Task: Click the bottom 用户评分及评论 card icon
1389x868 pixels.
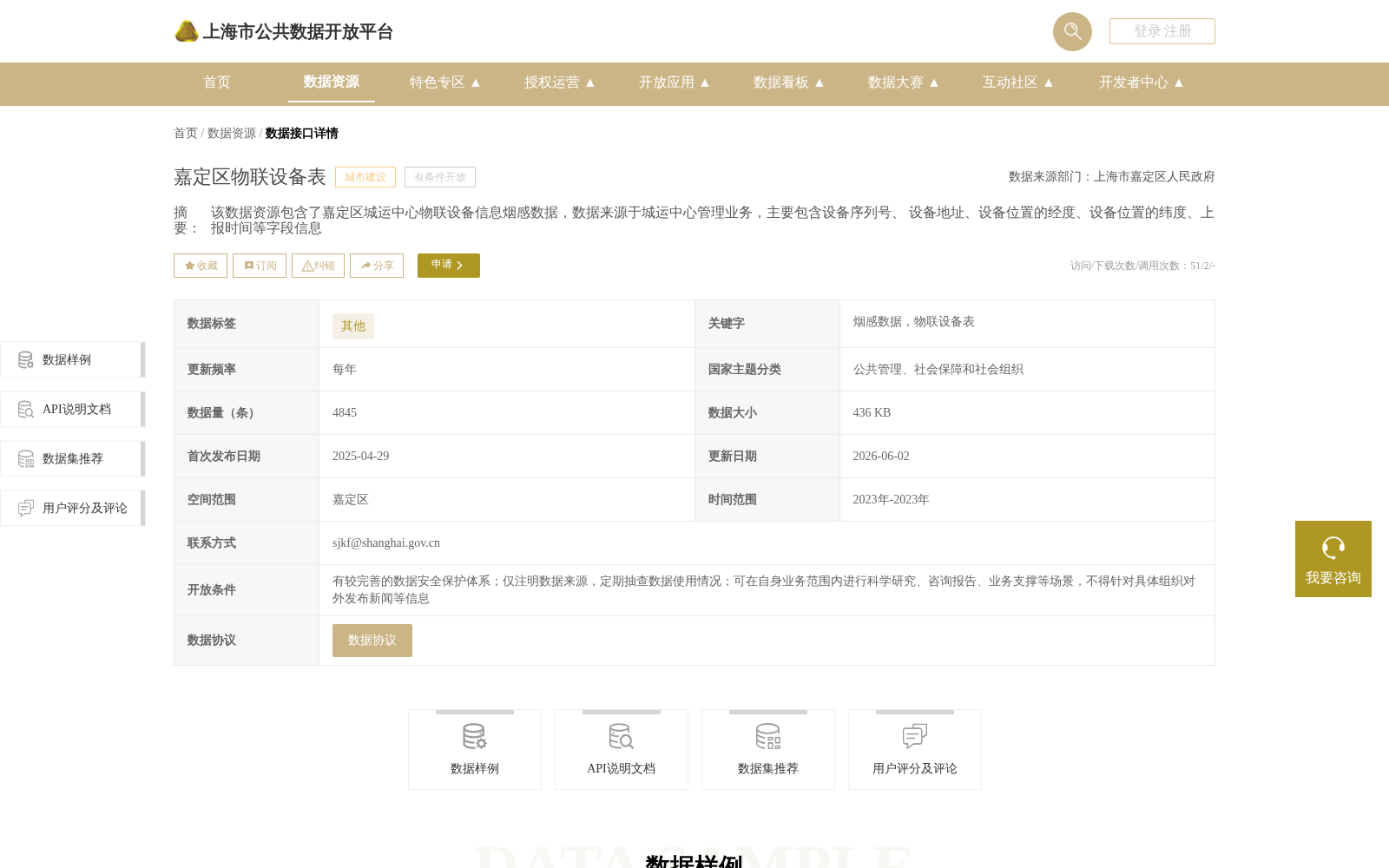Action: 915,736
